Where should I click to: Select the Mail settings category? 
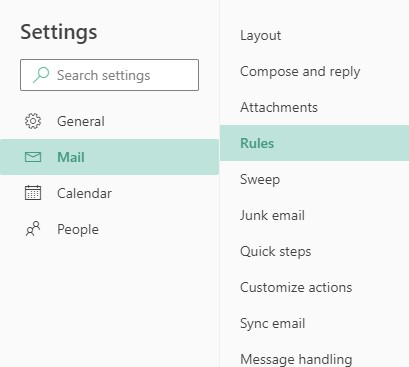pyautogui.click(x=109, y=157)
